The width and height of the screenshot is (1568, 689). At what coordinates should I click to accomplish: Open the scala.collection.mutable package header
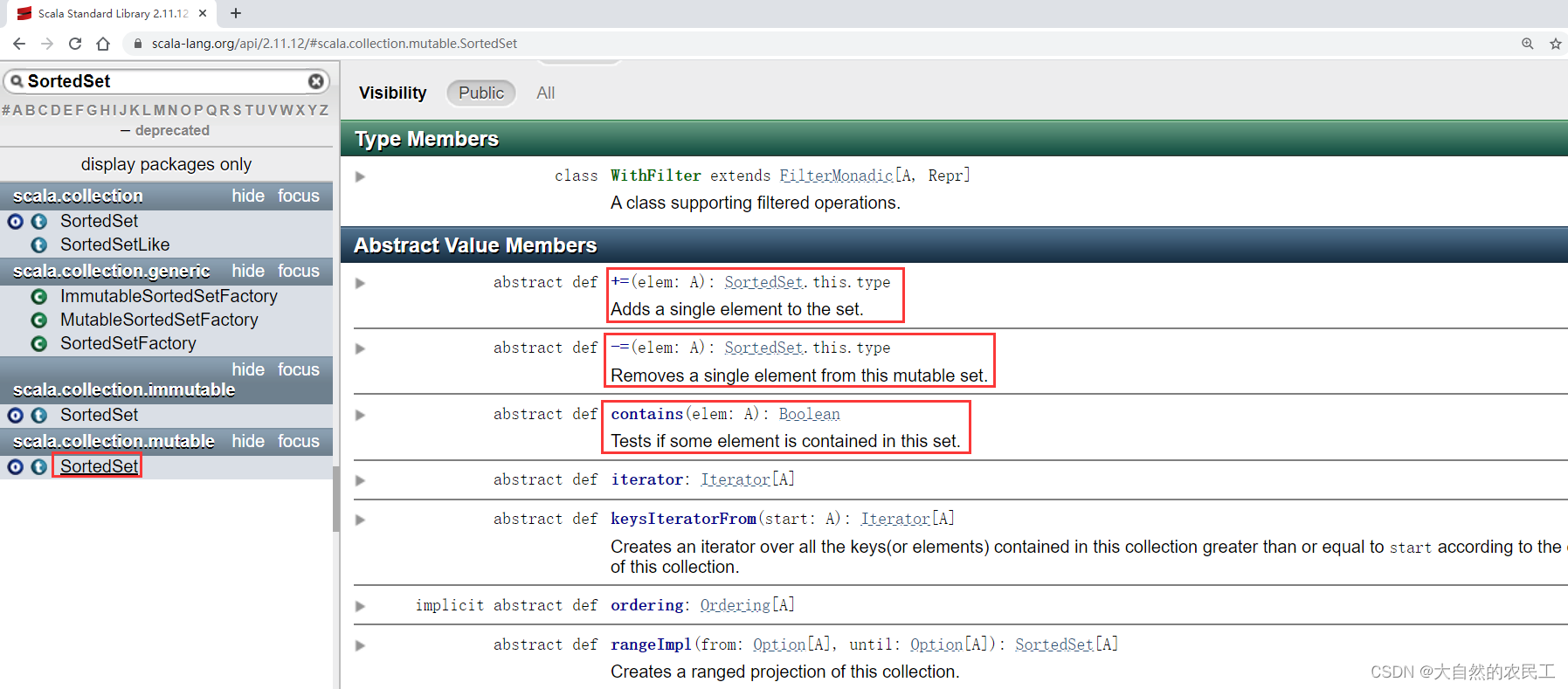[114, 441]
